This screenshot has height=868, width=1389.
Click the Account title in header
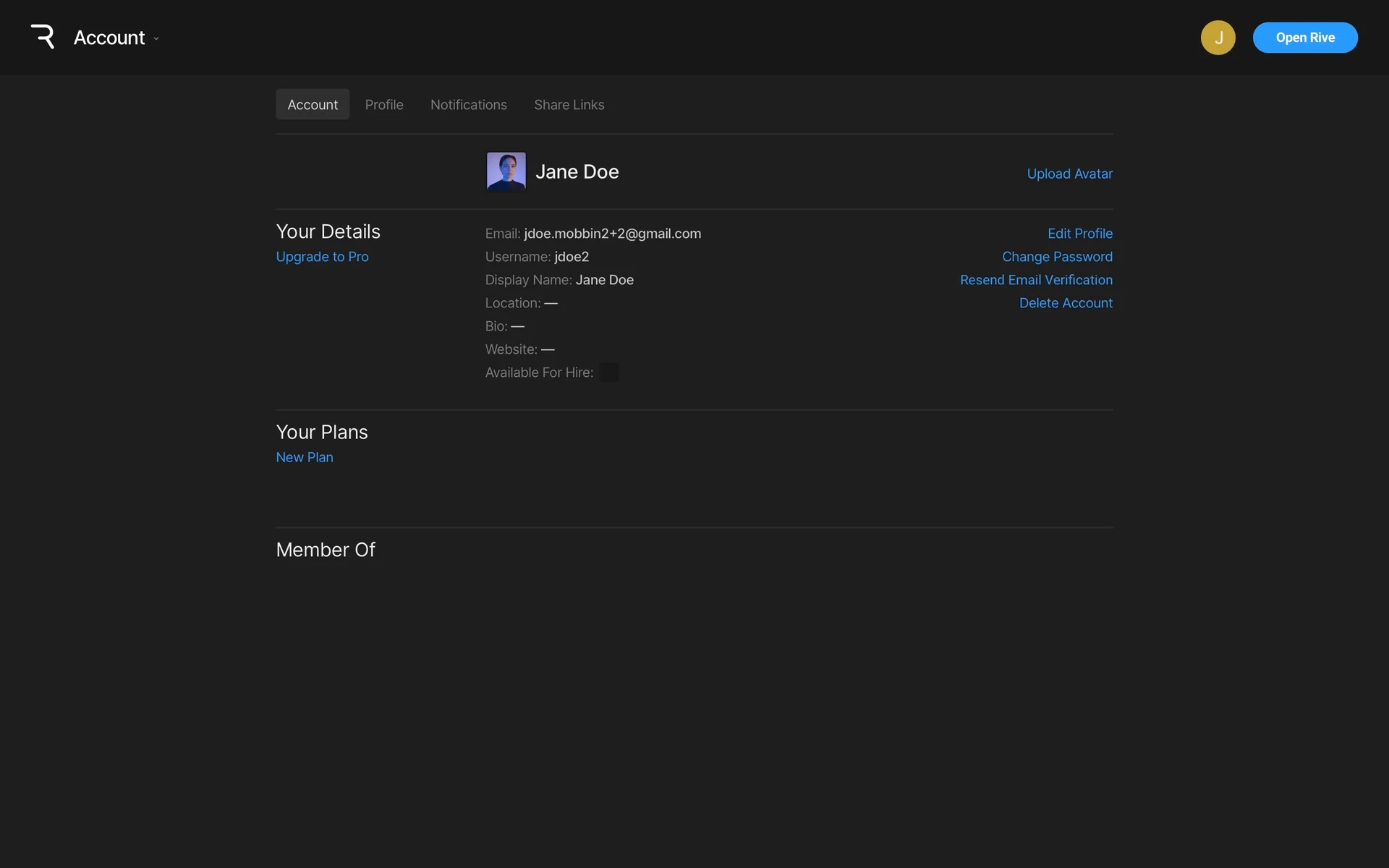click(109, 38)
